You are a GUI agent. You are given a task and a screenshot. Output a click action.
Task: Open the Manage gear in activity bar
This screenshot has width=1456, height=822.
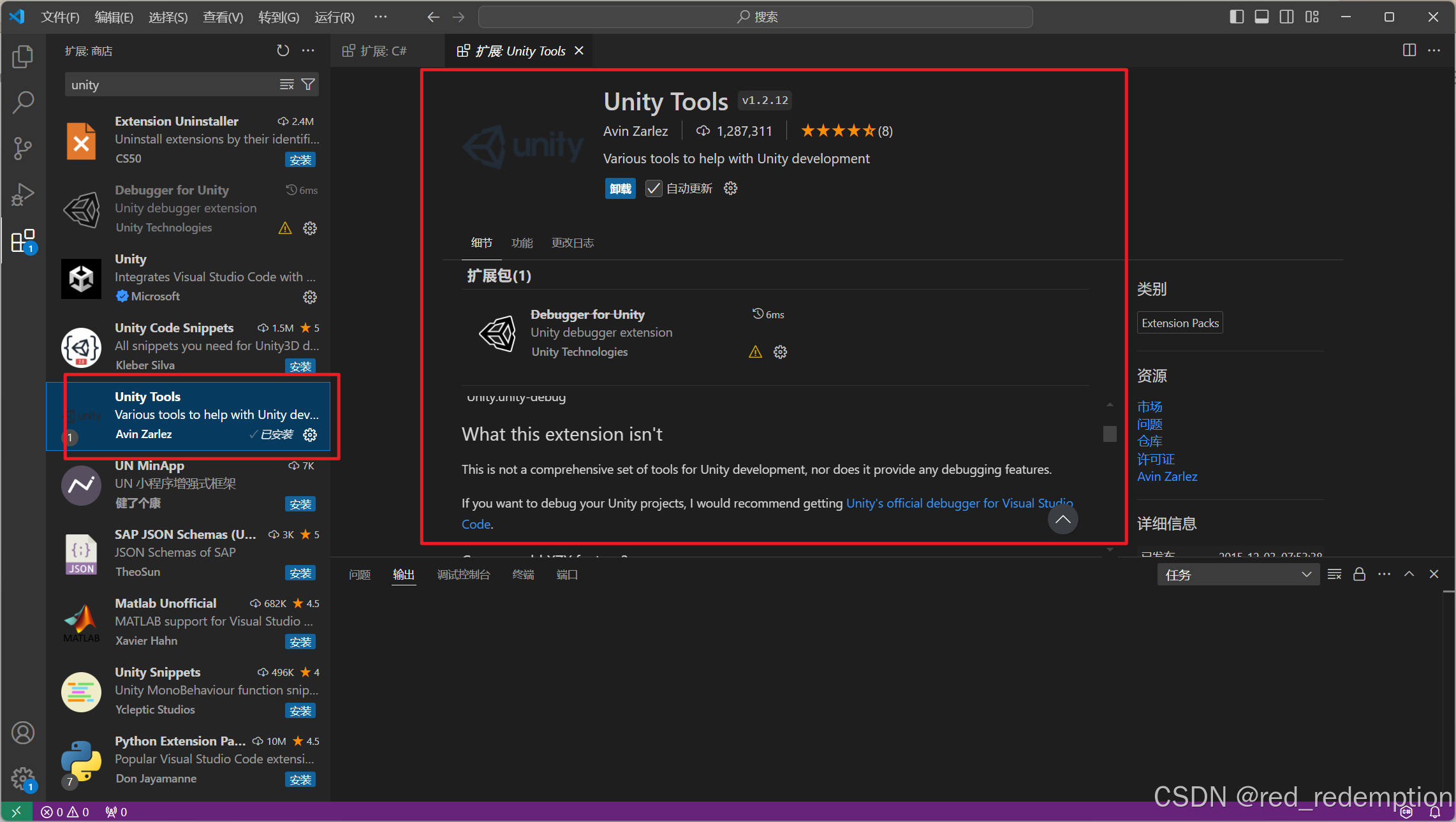[x=23, y=779]
